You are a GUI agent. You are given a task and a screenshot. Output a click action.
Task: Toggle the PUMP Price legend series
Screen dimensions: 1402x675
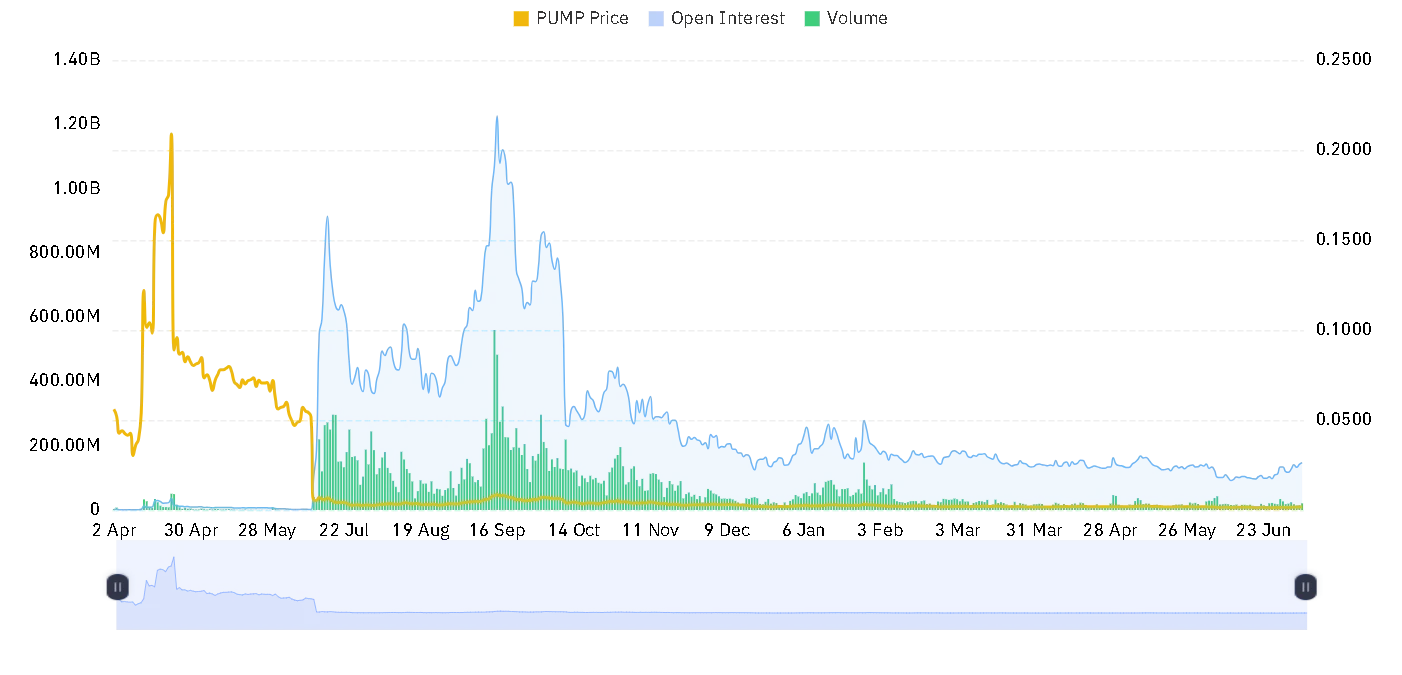pyautogui.click(x=571, y=18)
